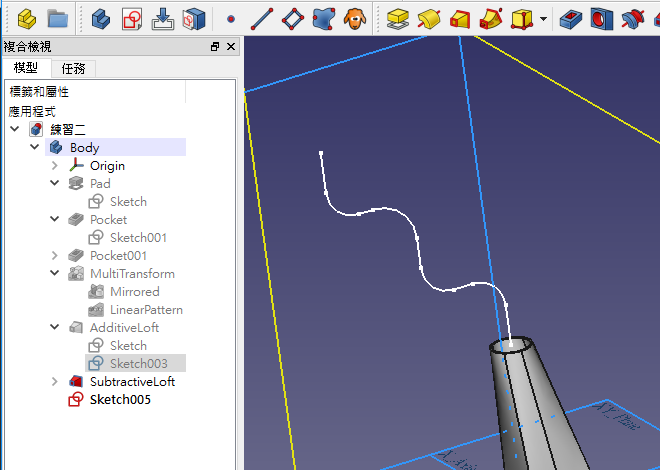Image resolution: width=660 pixels, height=470 pixels.
Task: Float the 複合檢視 panel
Action: click(x=215, y=47)
